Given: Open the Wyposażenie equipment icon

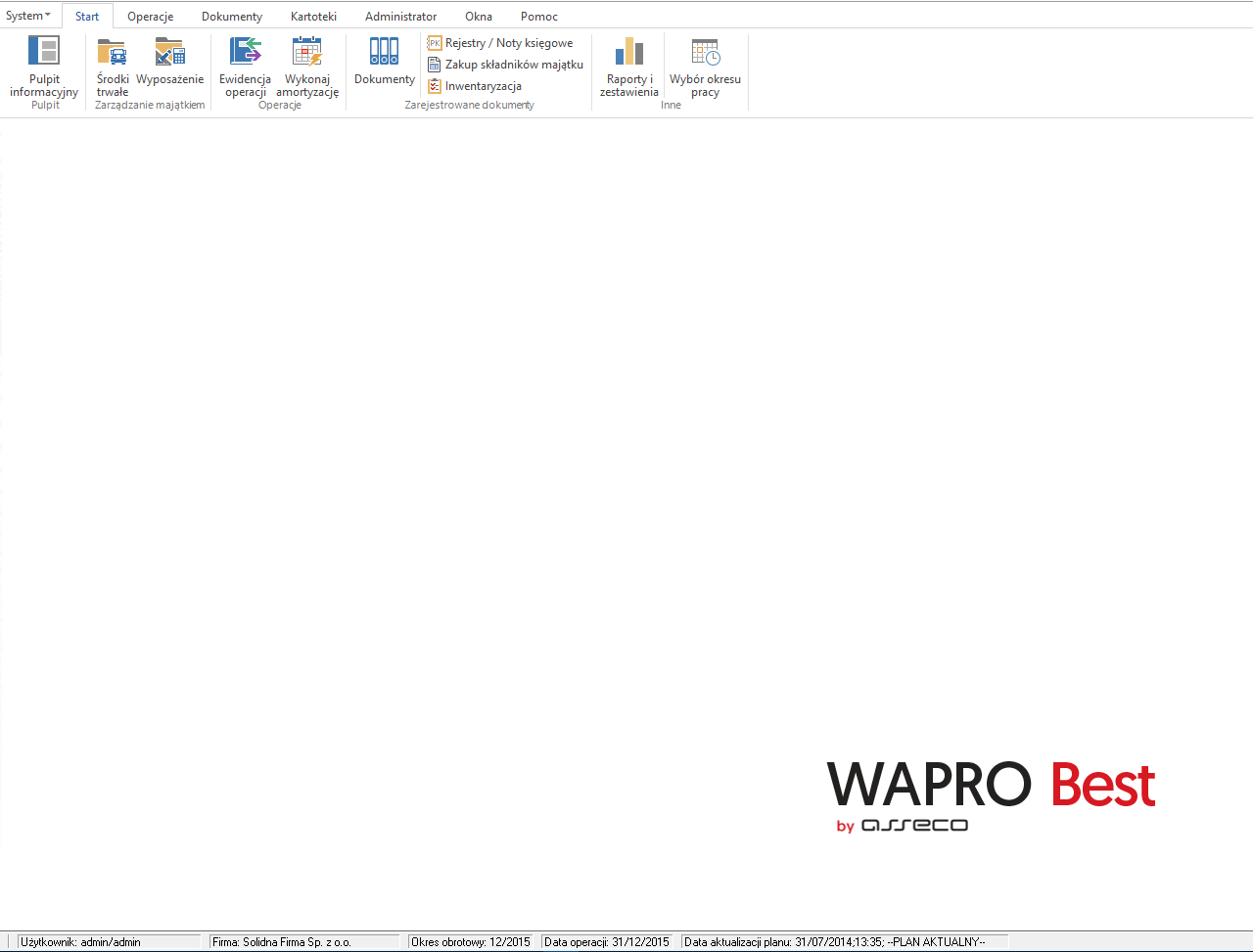Looking at the screenshot, I should click(x=169, y=51).
